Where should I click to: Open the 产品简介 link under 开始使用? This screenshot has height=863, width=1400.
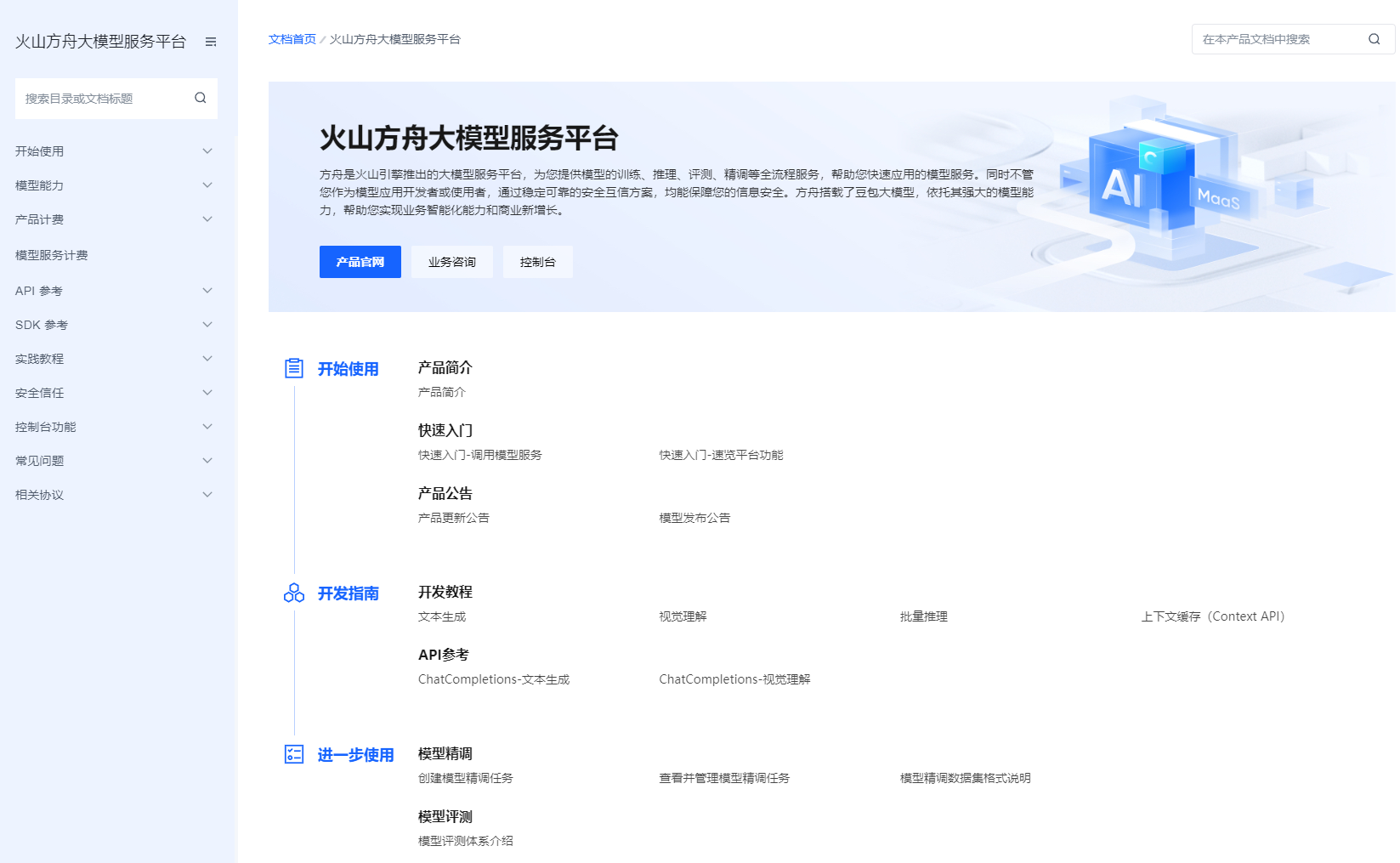(442, 392)
